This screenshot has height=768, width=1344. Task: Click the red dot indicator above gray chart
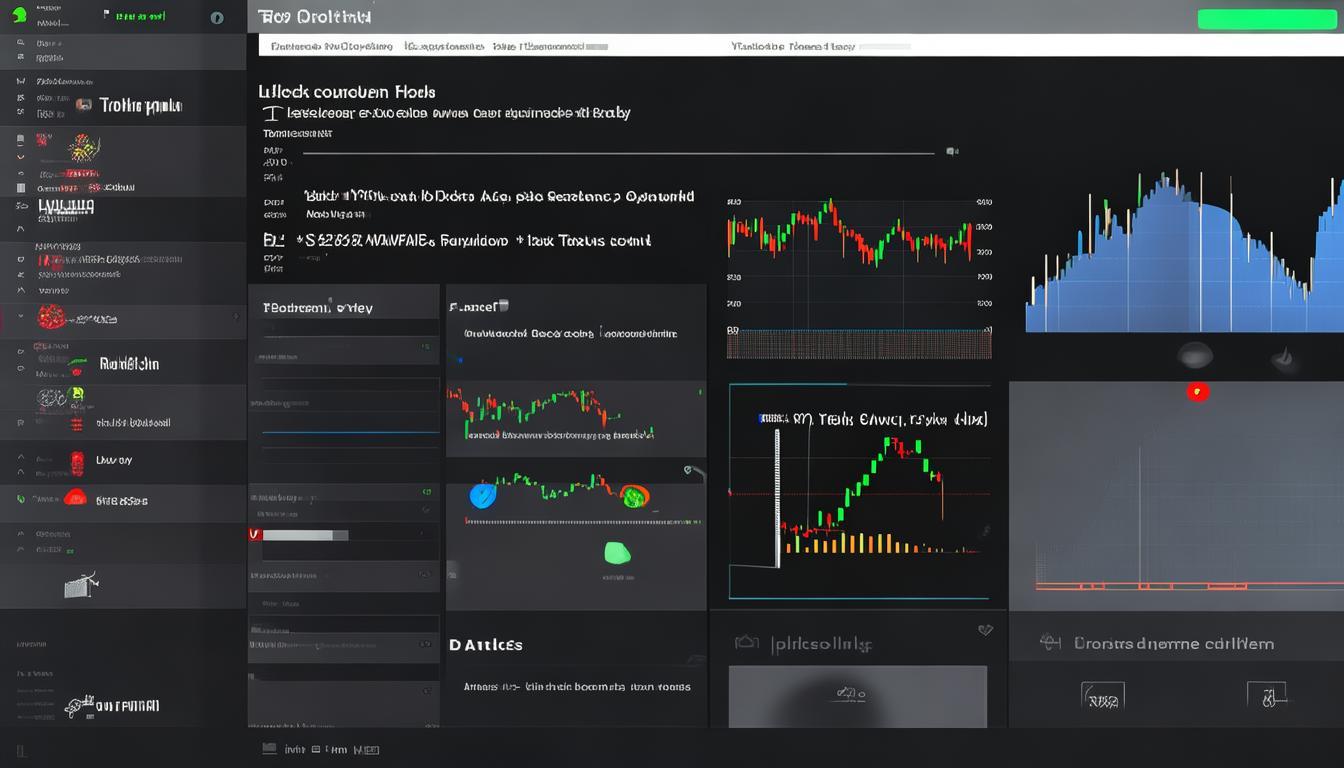(x=1197, y=392)
